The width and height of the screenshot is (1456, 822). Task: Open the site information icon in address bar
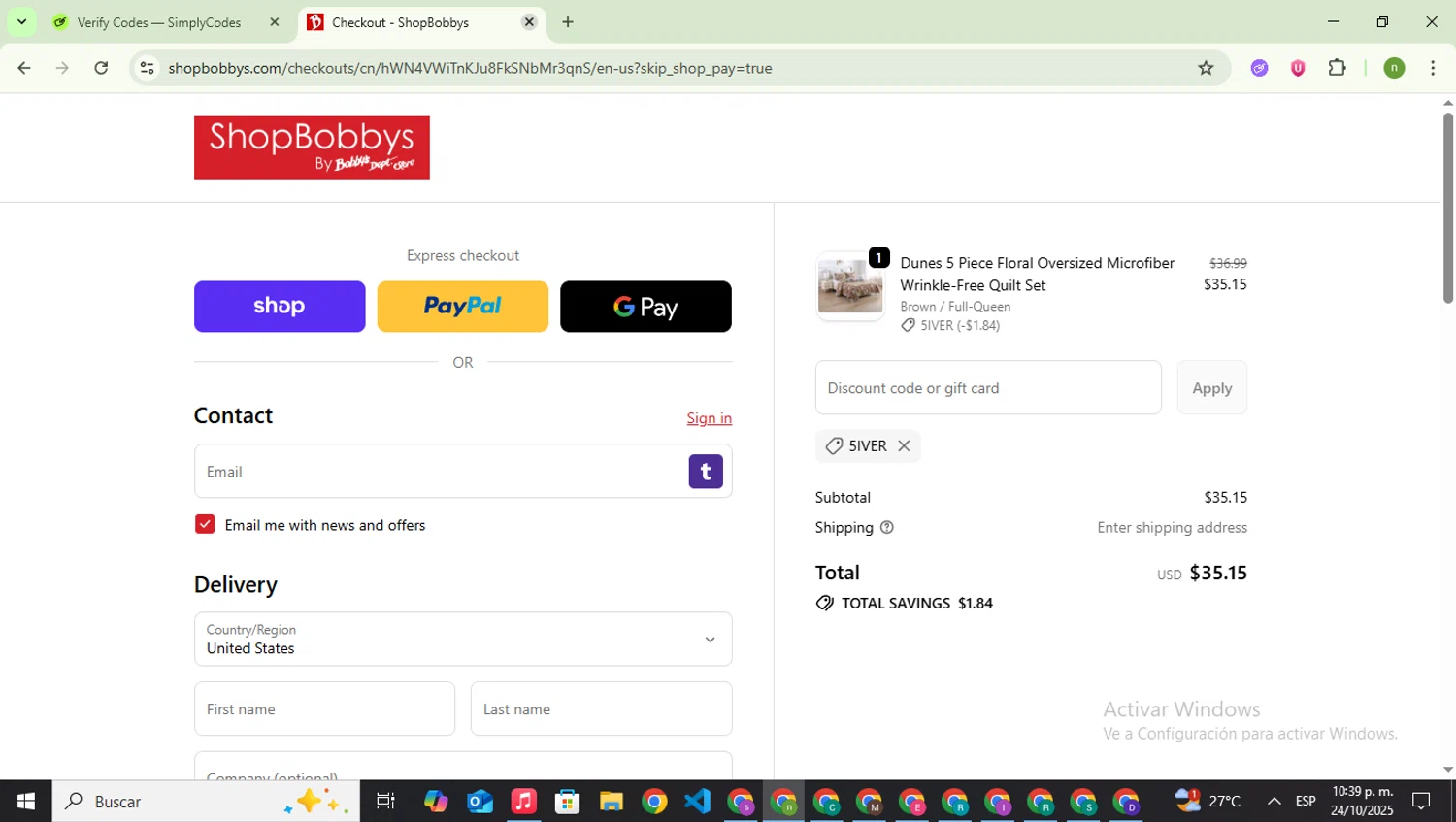click(147, 68)
